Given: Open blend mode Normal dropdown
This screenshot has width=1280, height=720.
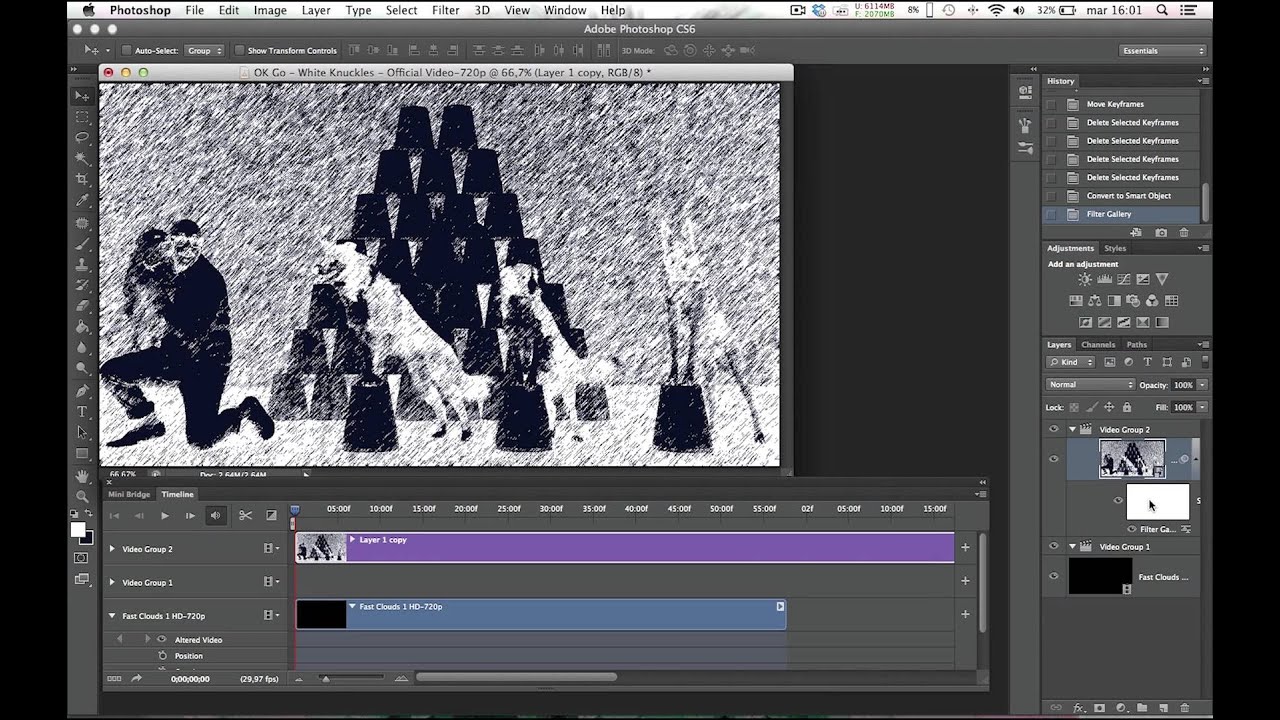Looking at the screenshot, I should pyautogui.click(x=1090, y=385).
